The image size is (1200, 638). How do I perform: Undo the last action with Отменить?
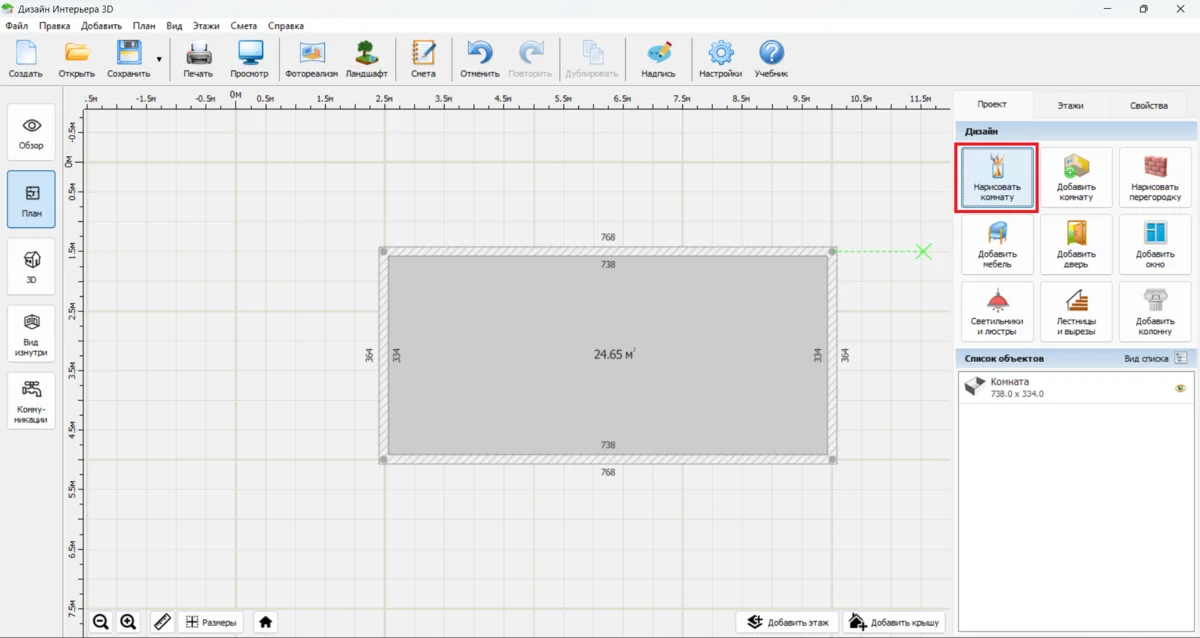pyautogui.click(x=480, y=59)
